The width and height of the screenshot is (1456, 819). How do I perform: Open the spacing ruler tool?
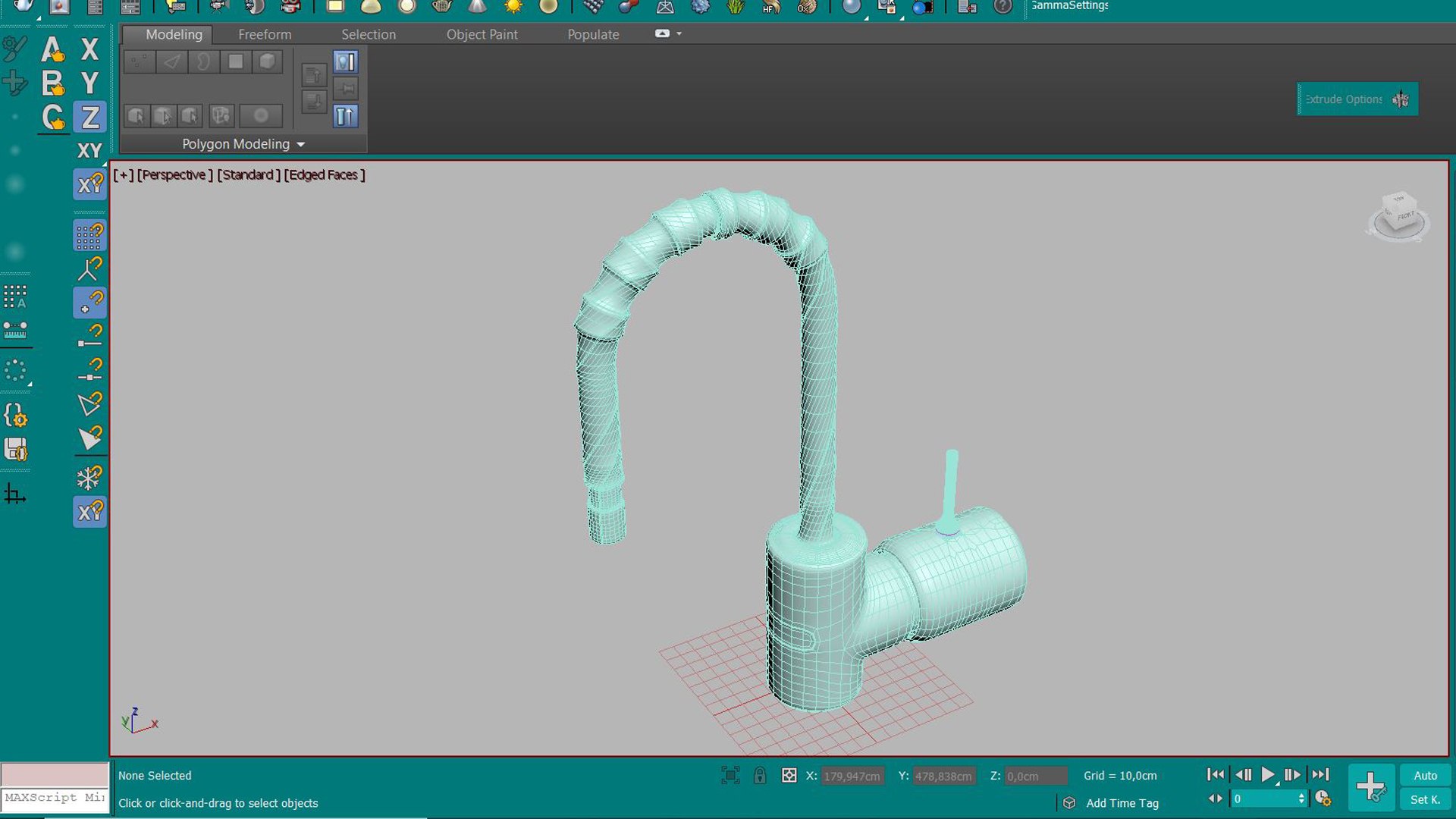coord(15,331)
